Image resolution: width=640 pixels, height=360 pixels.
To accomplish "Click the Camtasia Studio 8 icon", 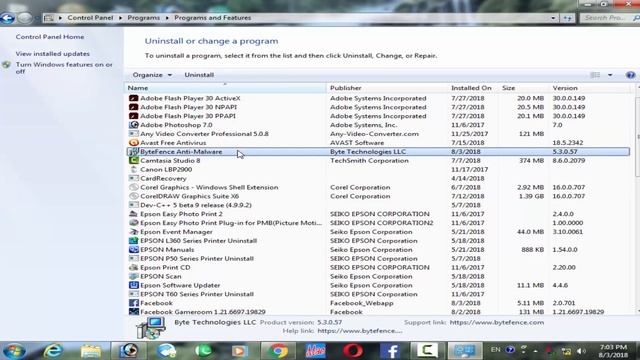I will [133, 161].
